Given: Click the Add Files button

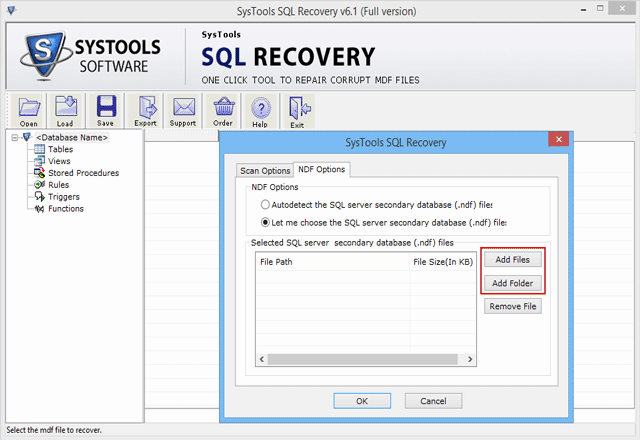Looking at the screenshot, I should [513, 260].
